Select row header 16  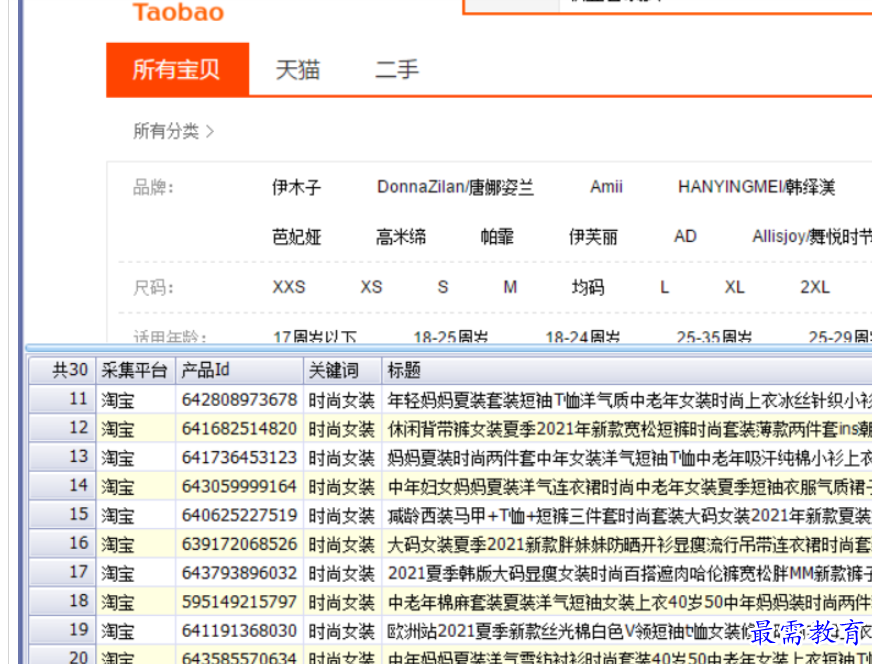62,544
